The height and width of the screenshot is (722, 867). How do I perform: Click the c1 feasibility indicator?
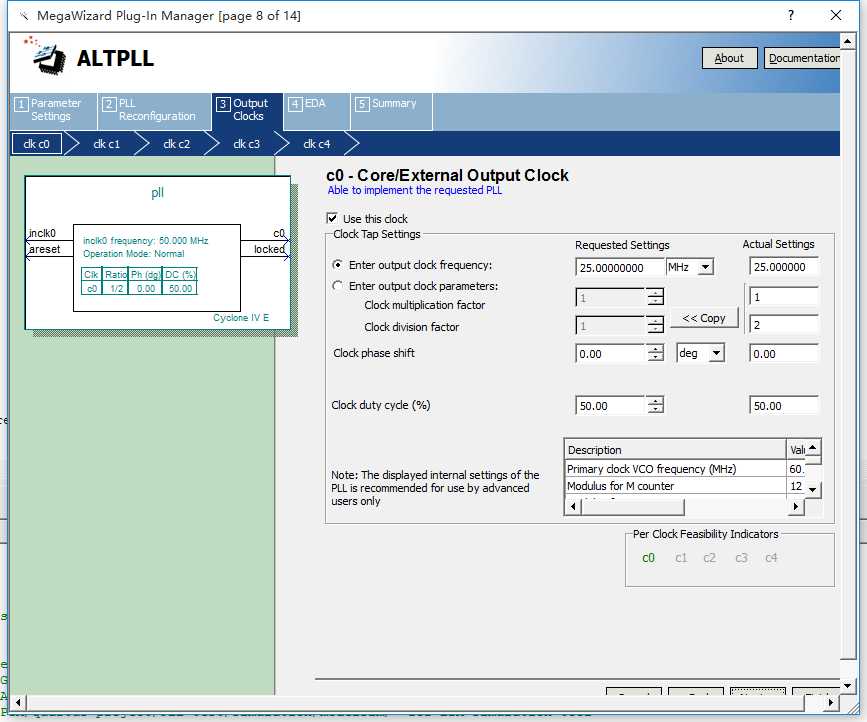point(681,558)
